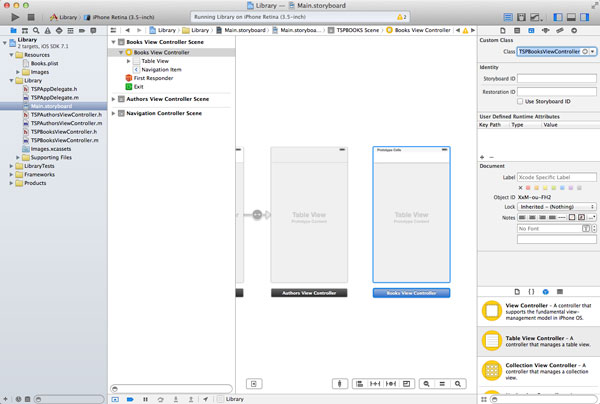Click the Stop button in toolbar

(x=31, y=17)
